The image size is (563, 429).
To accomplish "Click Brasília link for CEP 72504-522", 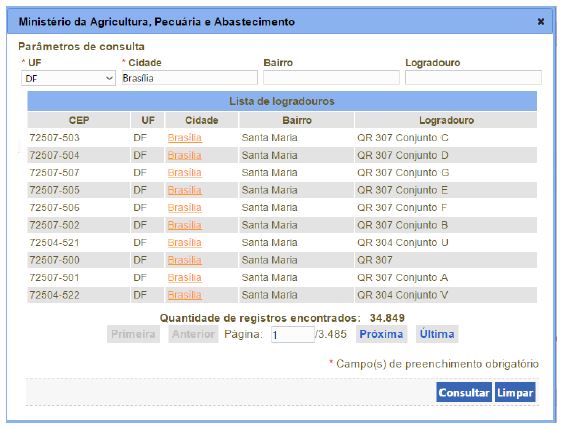I will (x=185, y=295).
